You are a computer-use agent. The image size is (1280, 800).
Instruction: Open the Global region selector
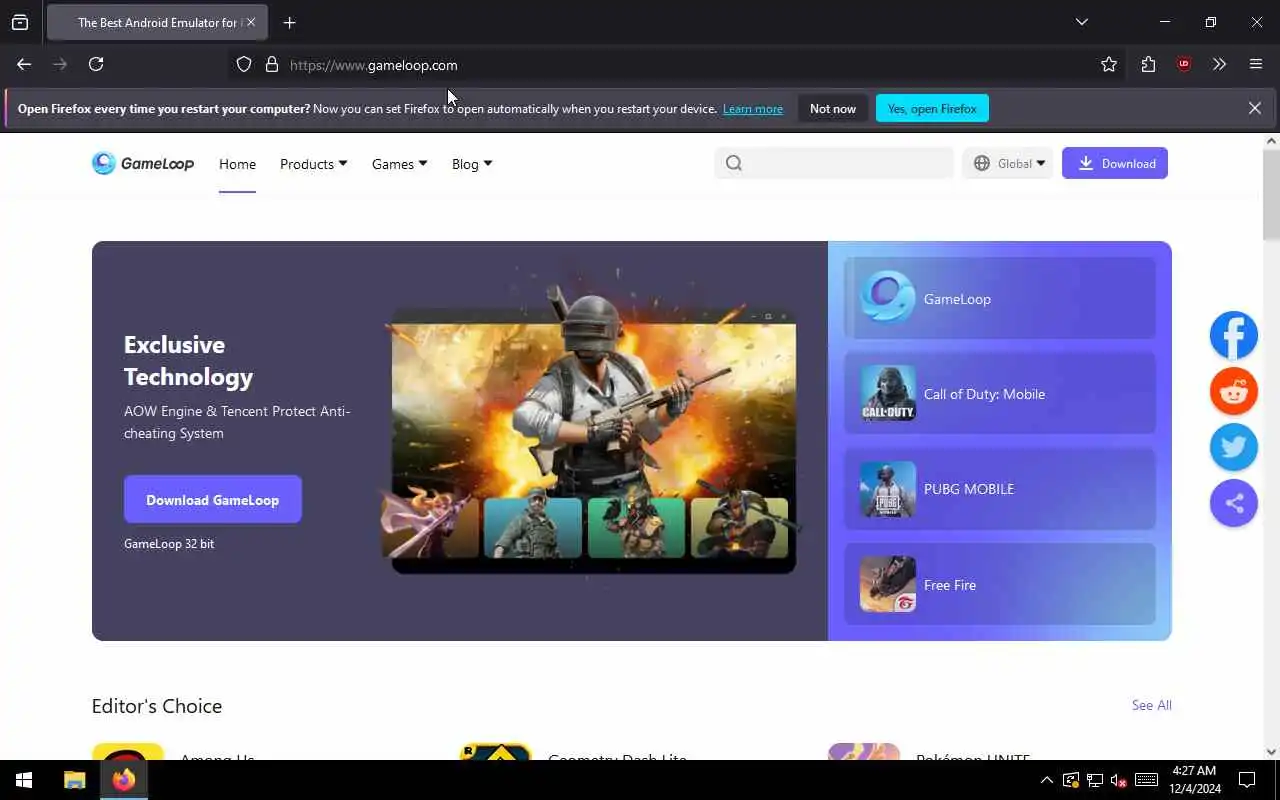[1008, 163]
